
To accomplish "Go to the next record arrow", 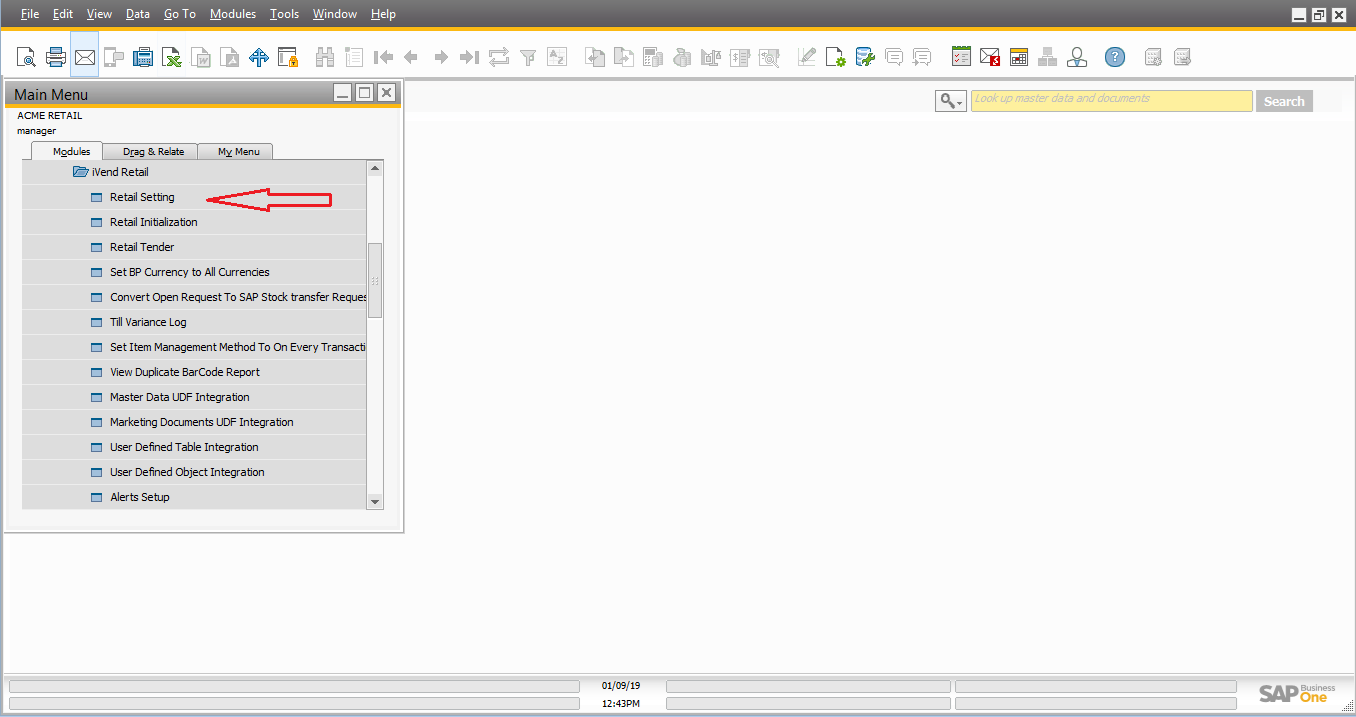I will tap(441, 57).
